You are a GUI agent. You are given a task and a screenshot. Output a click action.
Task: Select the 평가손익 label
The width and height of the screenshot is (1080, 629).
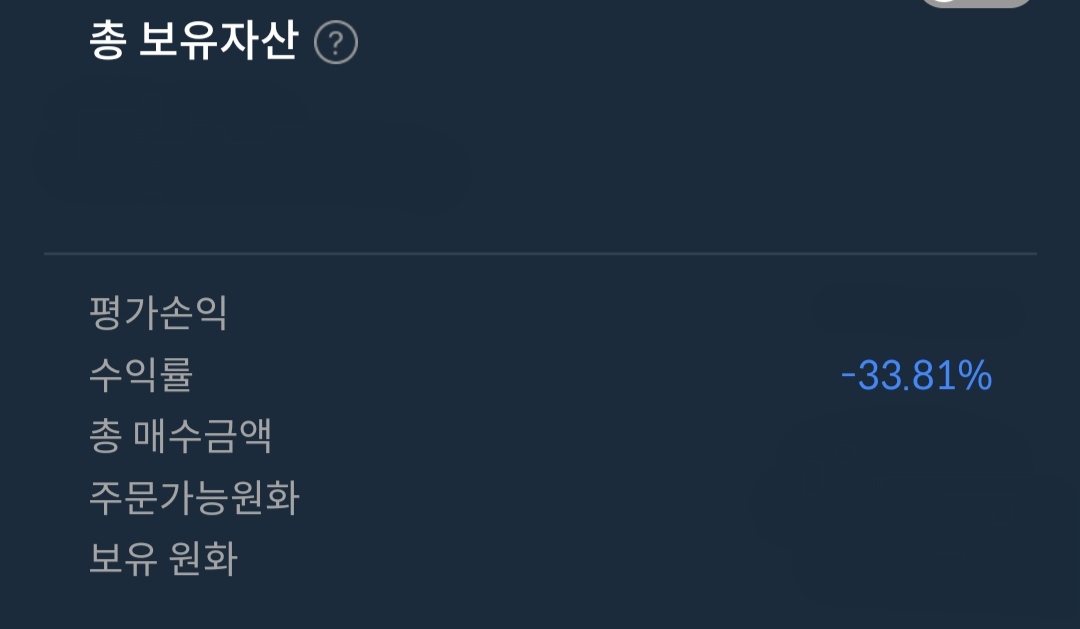(158, 313)
